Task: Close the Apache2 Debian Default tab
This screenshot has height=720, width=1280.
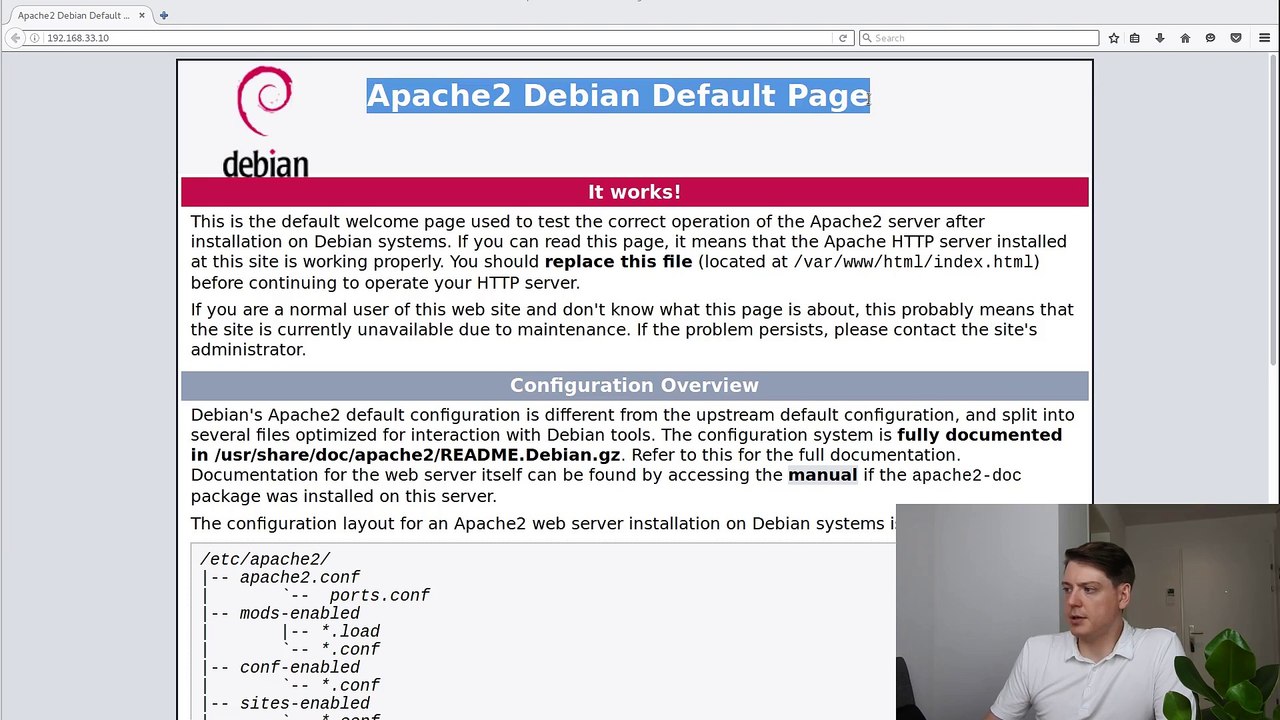Action: (x=141, y=15)
